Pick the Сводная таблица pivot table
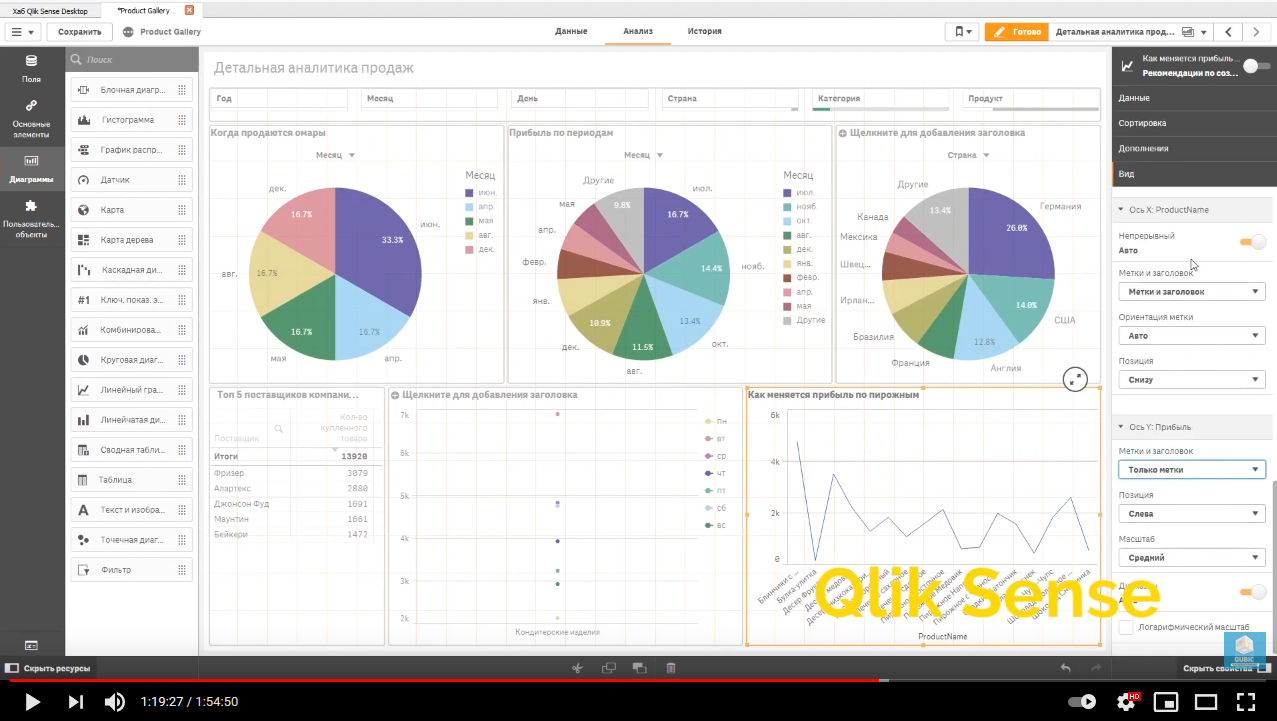 point(130,450)
